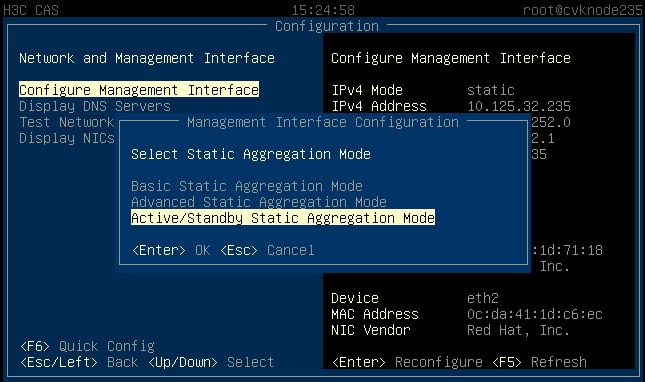Screen dimensions: 645x382
Task: Click the eth2 device entry
Action: 483,298
